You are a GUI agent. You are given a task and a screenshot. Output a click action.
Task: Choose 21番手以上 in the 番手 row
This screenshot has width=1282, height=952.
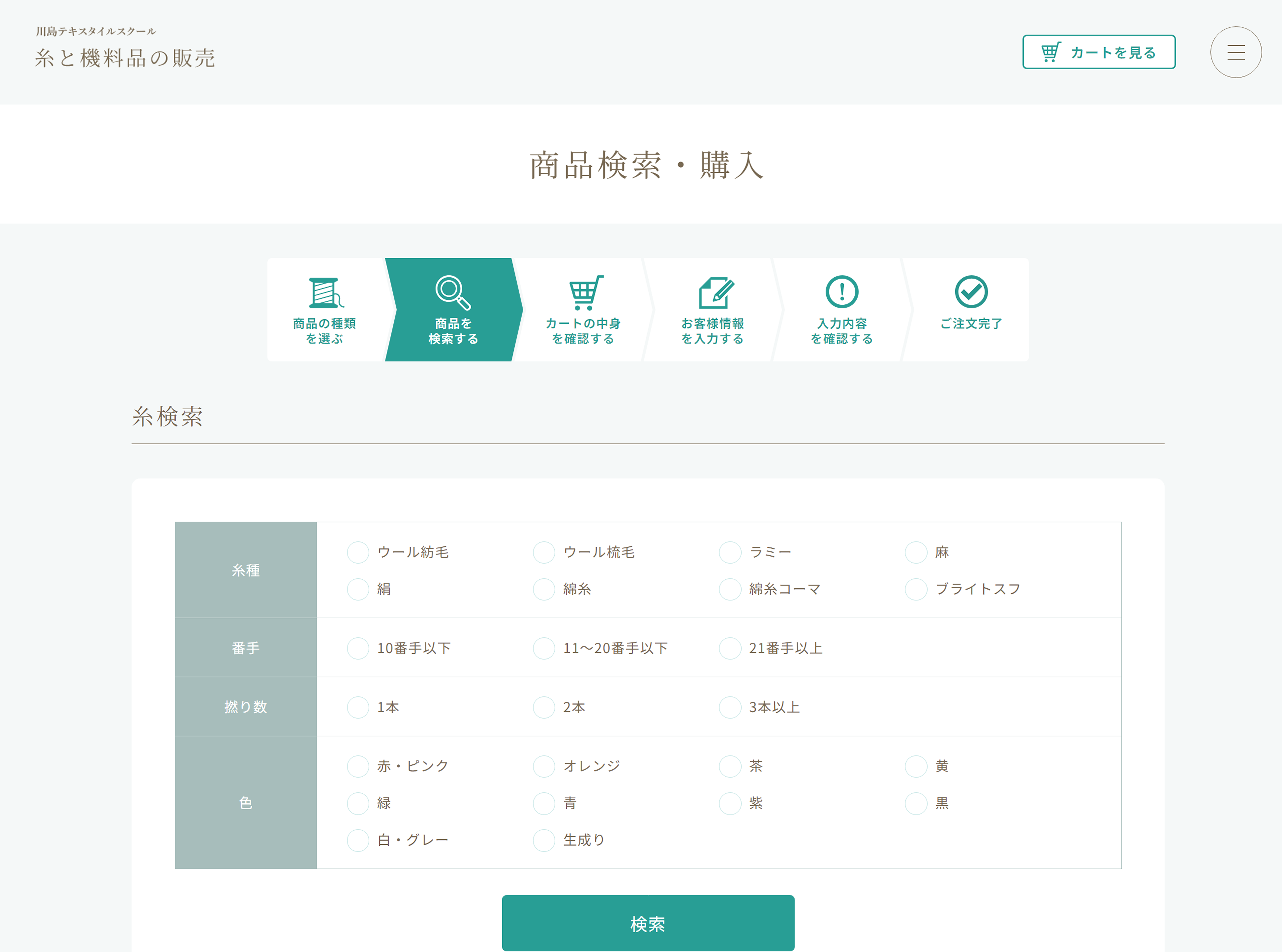[x=730, y=648]
